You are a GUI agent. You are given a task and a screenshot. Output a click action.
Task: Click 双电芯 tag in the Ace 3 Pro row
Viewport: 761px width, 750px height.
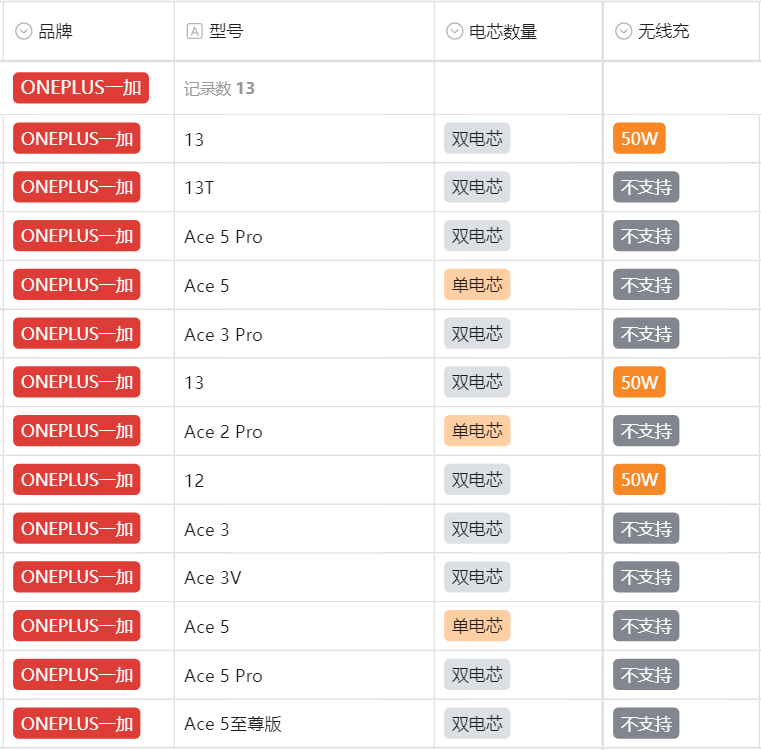point(477,334)
